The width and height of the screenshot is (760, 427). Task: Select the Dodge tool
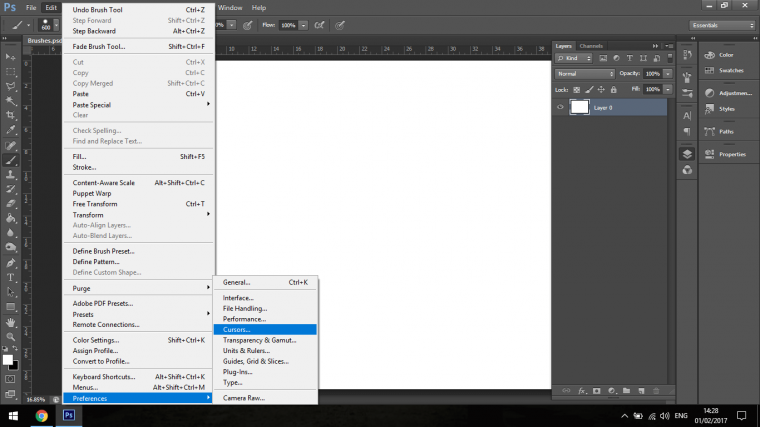click(x=10, y=247)
